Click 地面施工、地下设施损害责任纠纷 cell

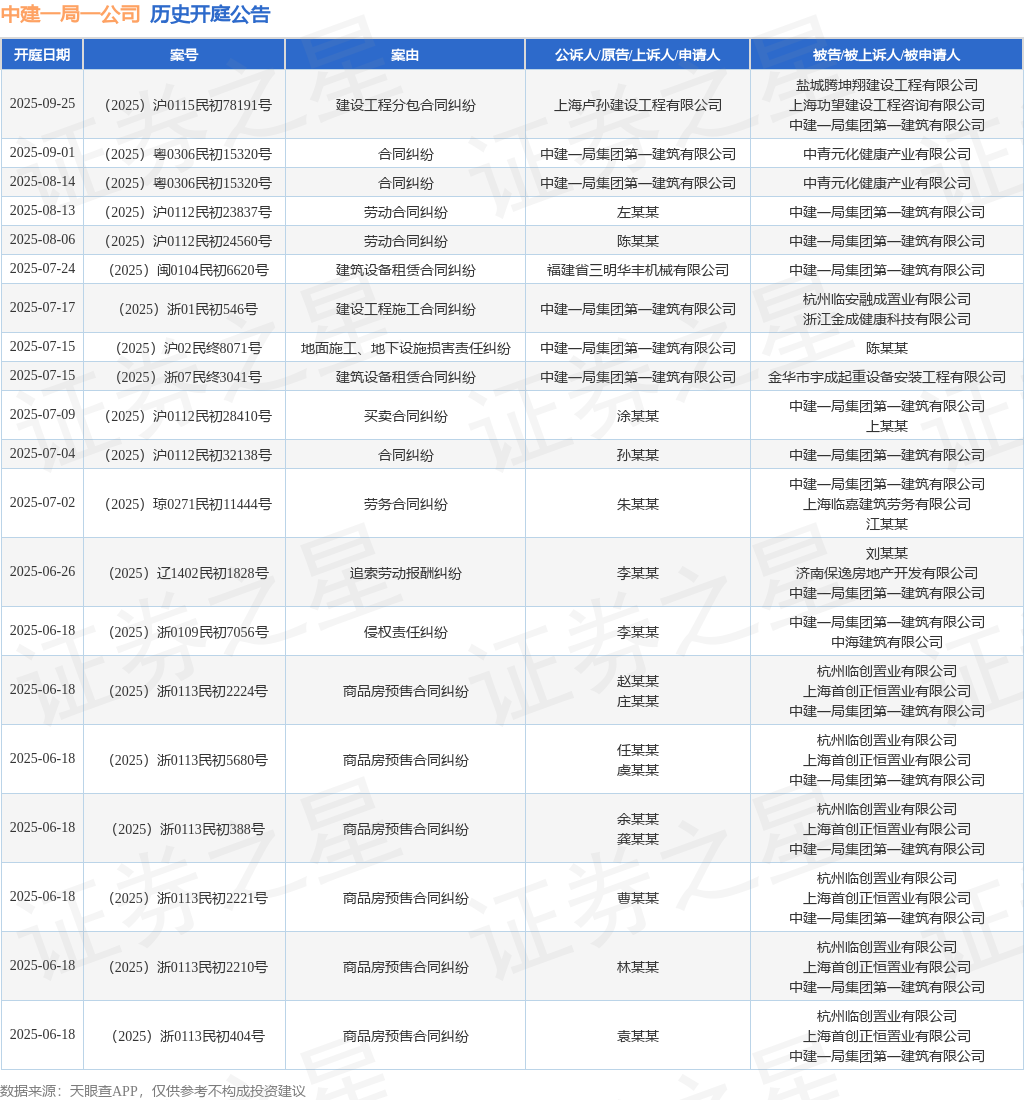point(405,348)
